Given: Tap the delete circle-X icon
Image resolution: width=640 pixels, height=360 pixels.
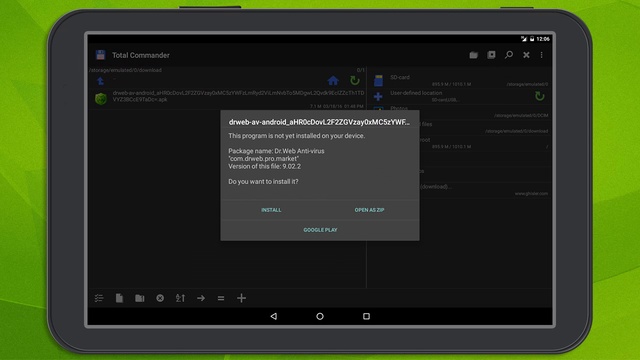Looking at the screenshot, I should 160,298.
